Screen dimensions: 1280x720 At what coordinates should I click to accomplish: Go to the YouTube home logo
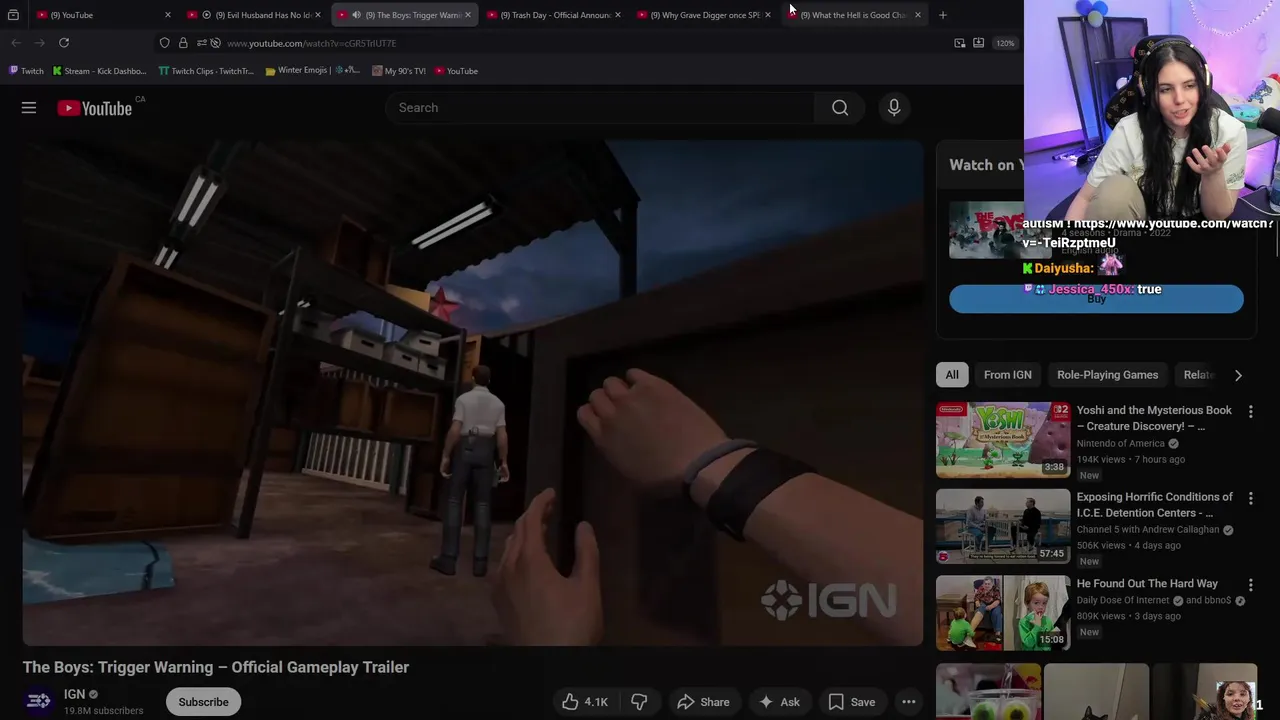pyautogui.click(x=95, y=108)
